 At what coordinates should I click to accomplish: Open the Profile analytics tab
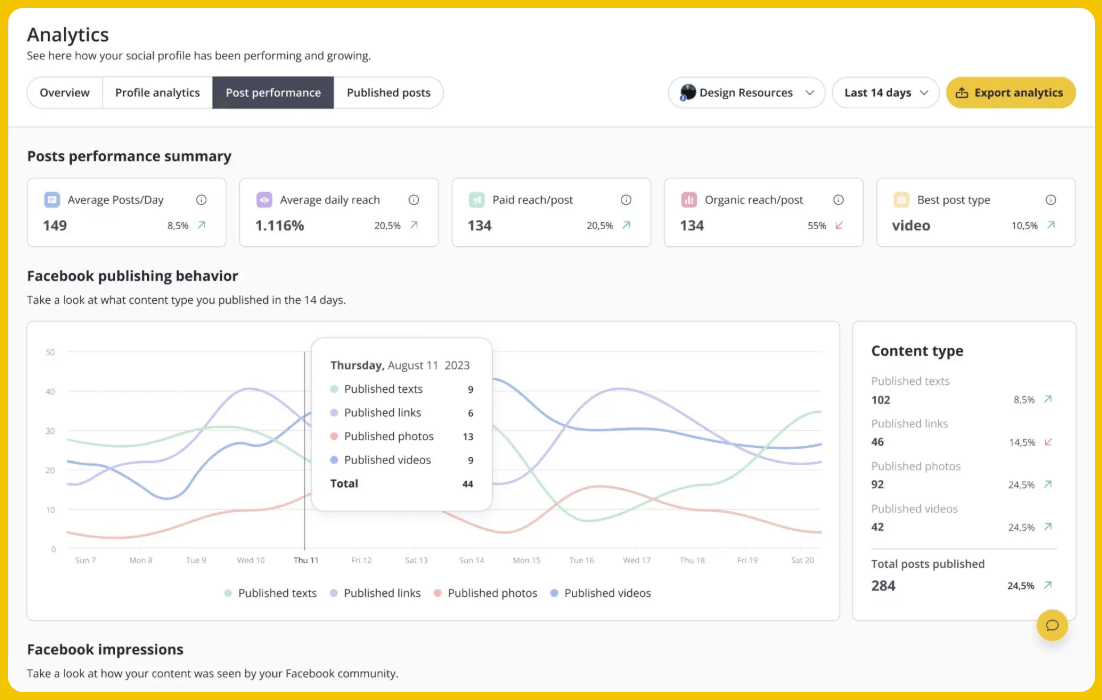point(157,93)
